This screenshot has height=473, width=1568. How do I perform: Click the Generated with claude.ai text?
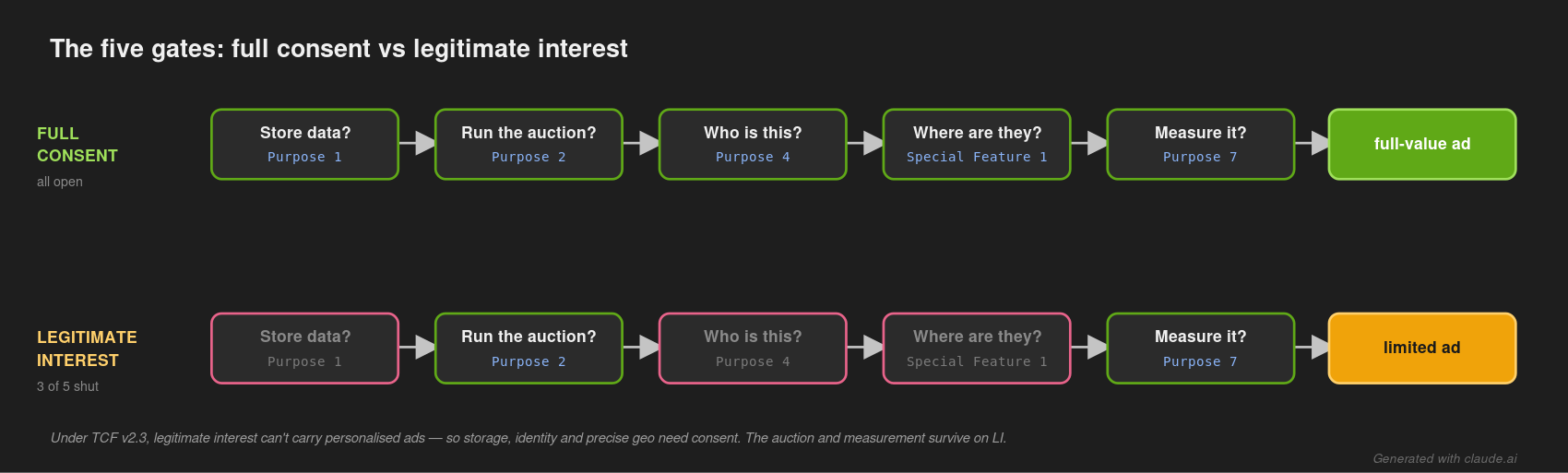1444,458
